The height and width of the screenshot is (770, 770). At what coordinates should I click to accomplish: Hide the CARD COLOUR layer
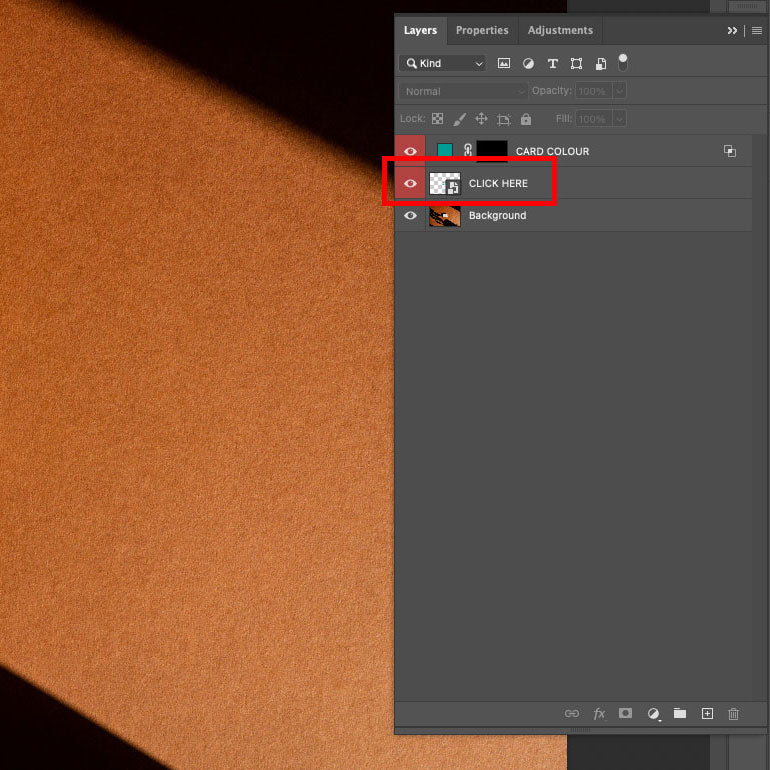(410, 151)
